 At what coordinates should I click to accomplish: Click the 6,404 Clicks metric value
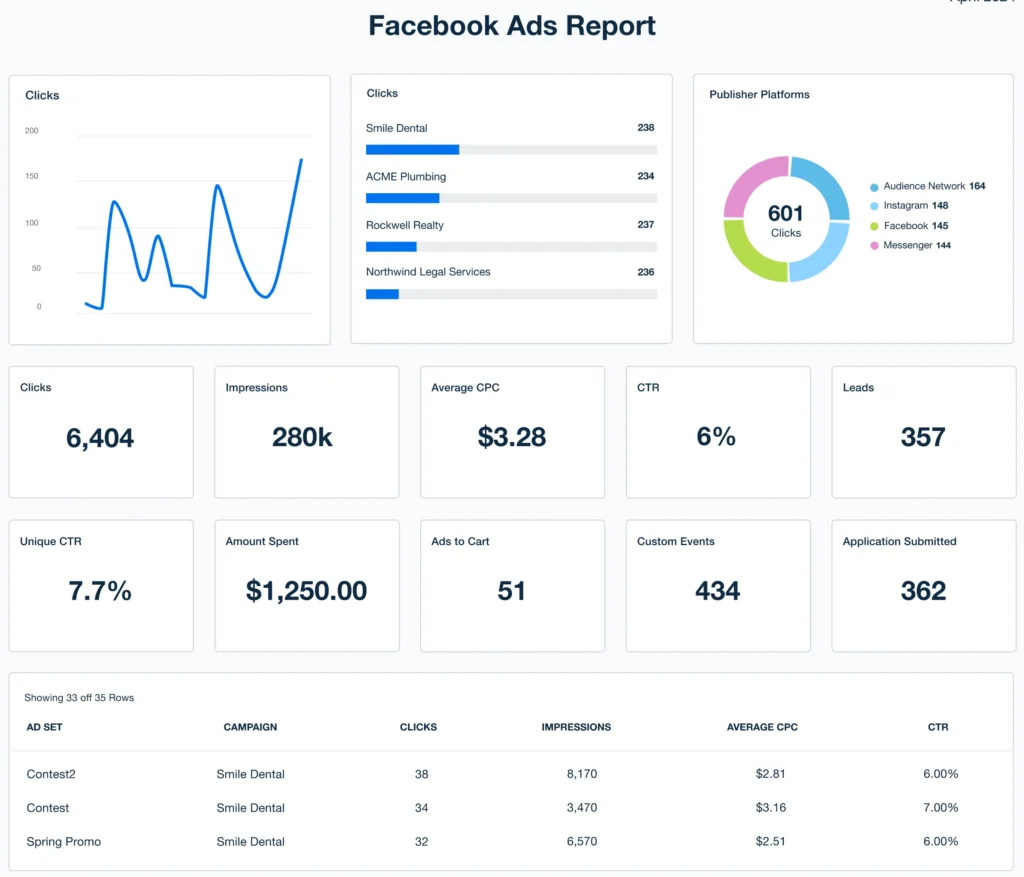pos(100,438)
